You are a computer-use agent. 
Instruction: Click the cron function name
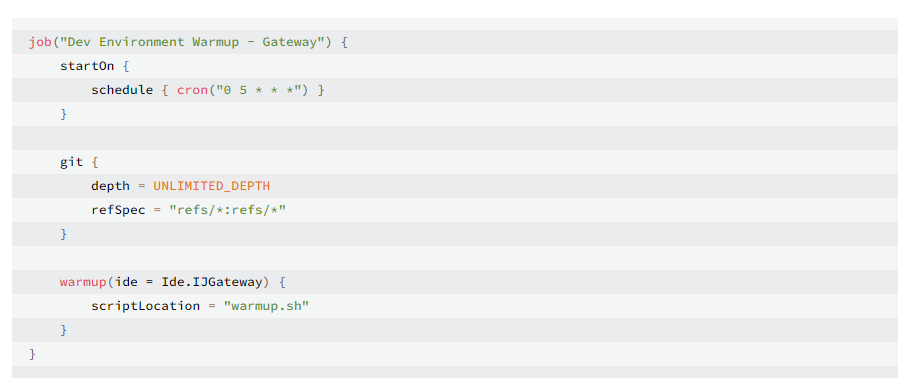(x=192, y=90)
